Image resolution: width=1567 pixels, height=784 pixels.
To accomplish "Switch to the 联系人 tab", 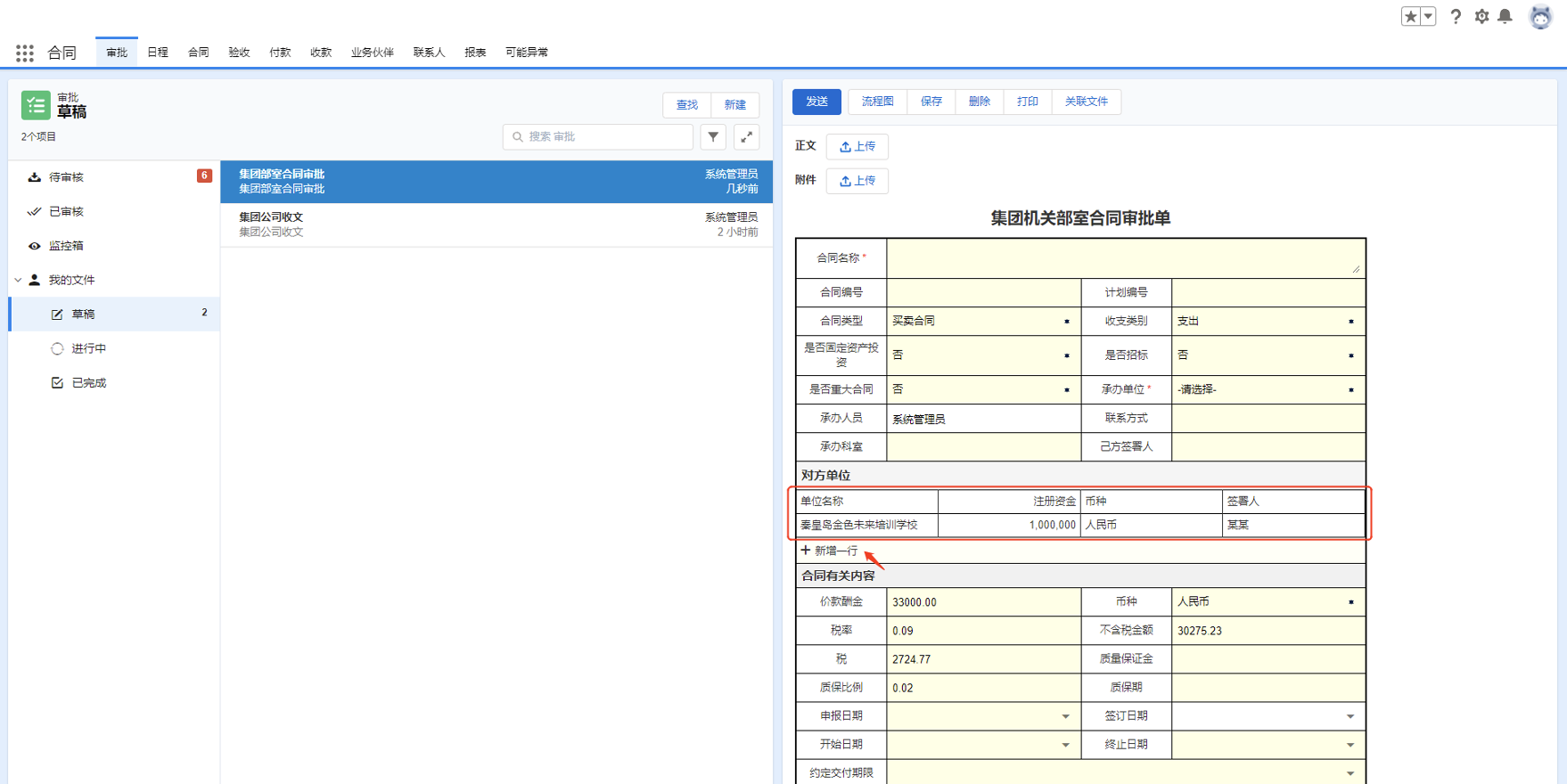I will (x=429, y=53).
